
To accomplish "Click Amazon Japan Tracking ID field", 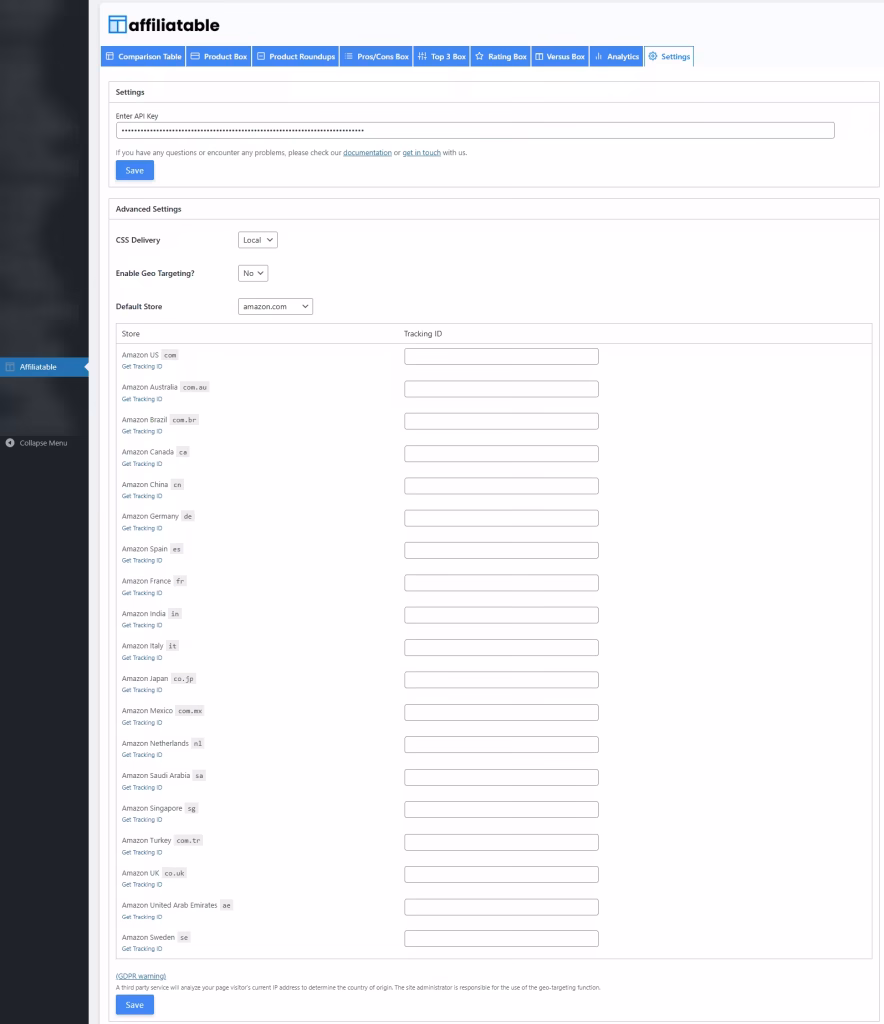I will [x=501, y=680].
